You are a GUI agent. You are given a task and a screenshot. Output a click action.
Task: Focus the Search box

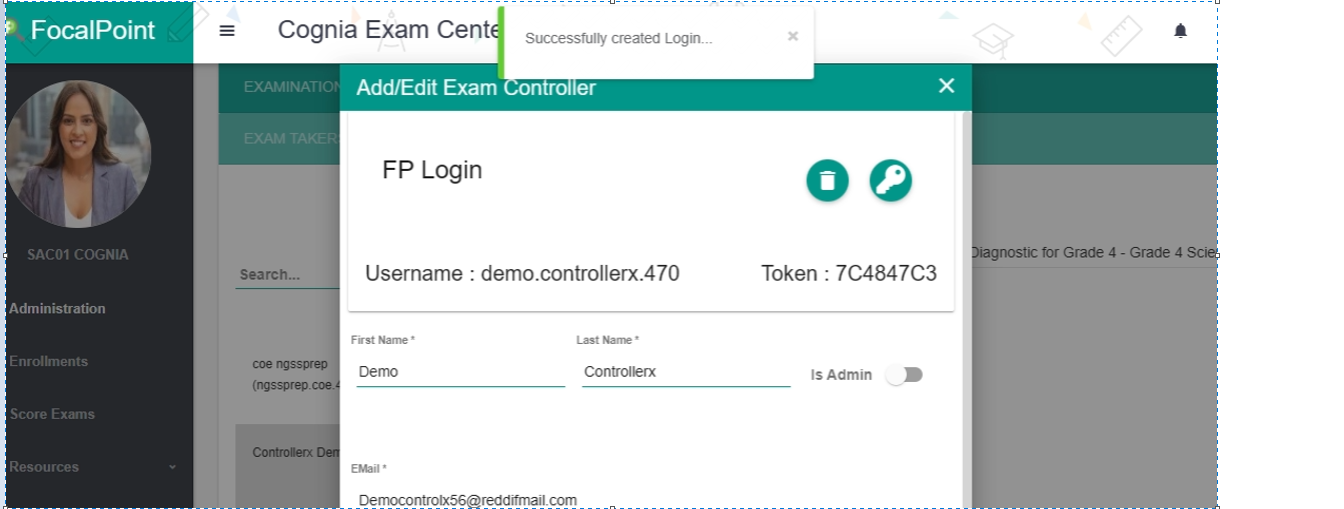pyautogui.click(x=288, y=274)
